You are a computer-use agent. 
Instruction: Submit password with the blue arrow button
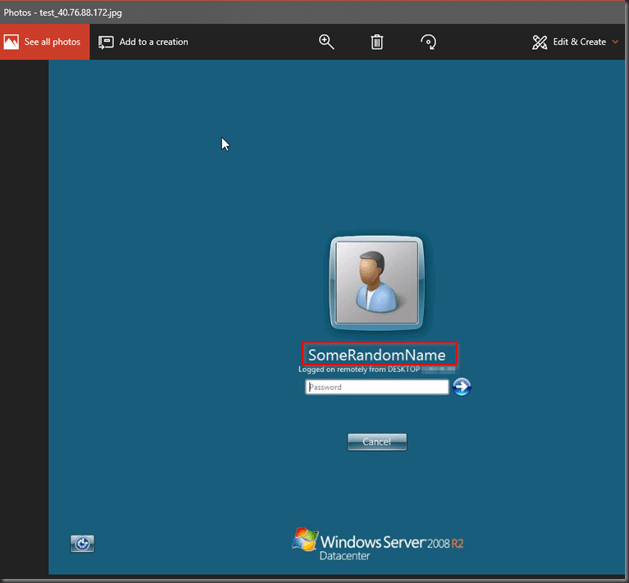[461, 387]
